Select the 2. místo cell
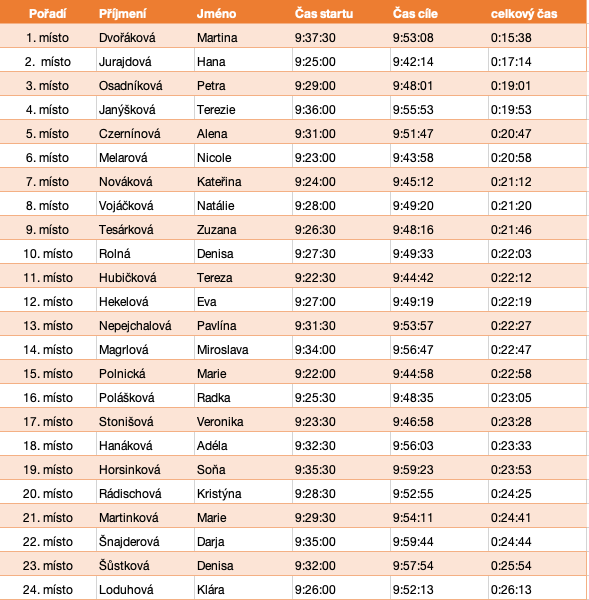The image size is (589, 600). tap(48, 62)
